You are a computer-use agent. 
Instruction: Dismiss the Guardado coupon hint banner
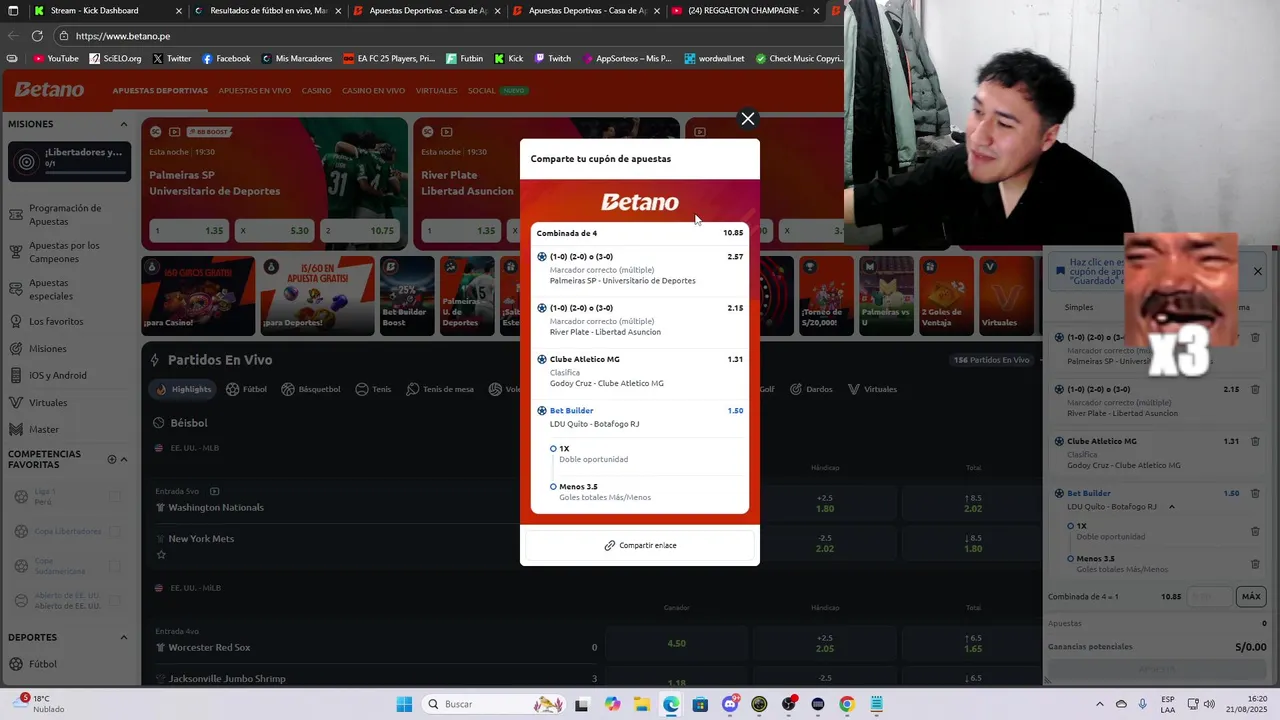pos(1258,271)
